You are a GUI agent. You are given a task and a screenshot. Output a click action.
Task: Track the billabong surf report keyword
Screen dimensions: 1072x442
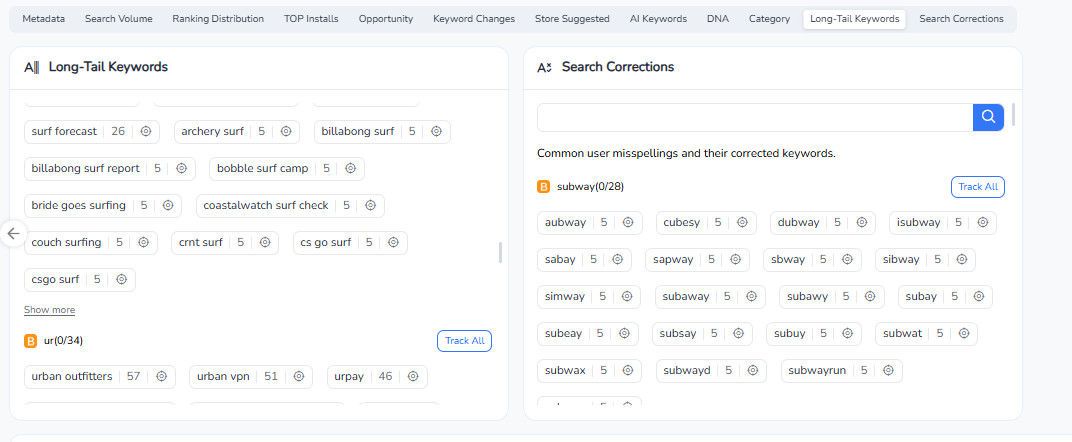(181, 169)
